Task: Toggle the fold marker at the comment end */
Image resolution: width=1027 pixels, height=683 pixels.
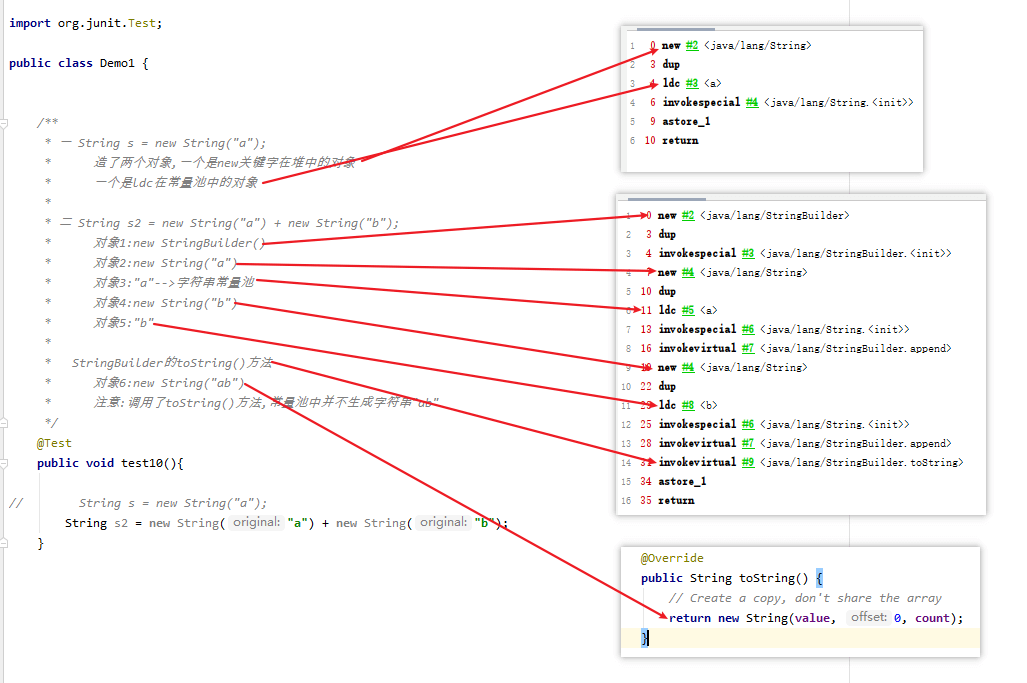Action: click(x=4, y=423)
